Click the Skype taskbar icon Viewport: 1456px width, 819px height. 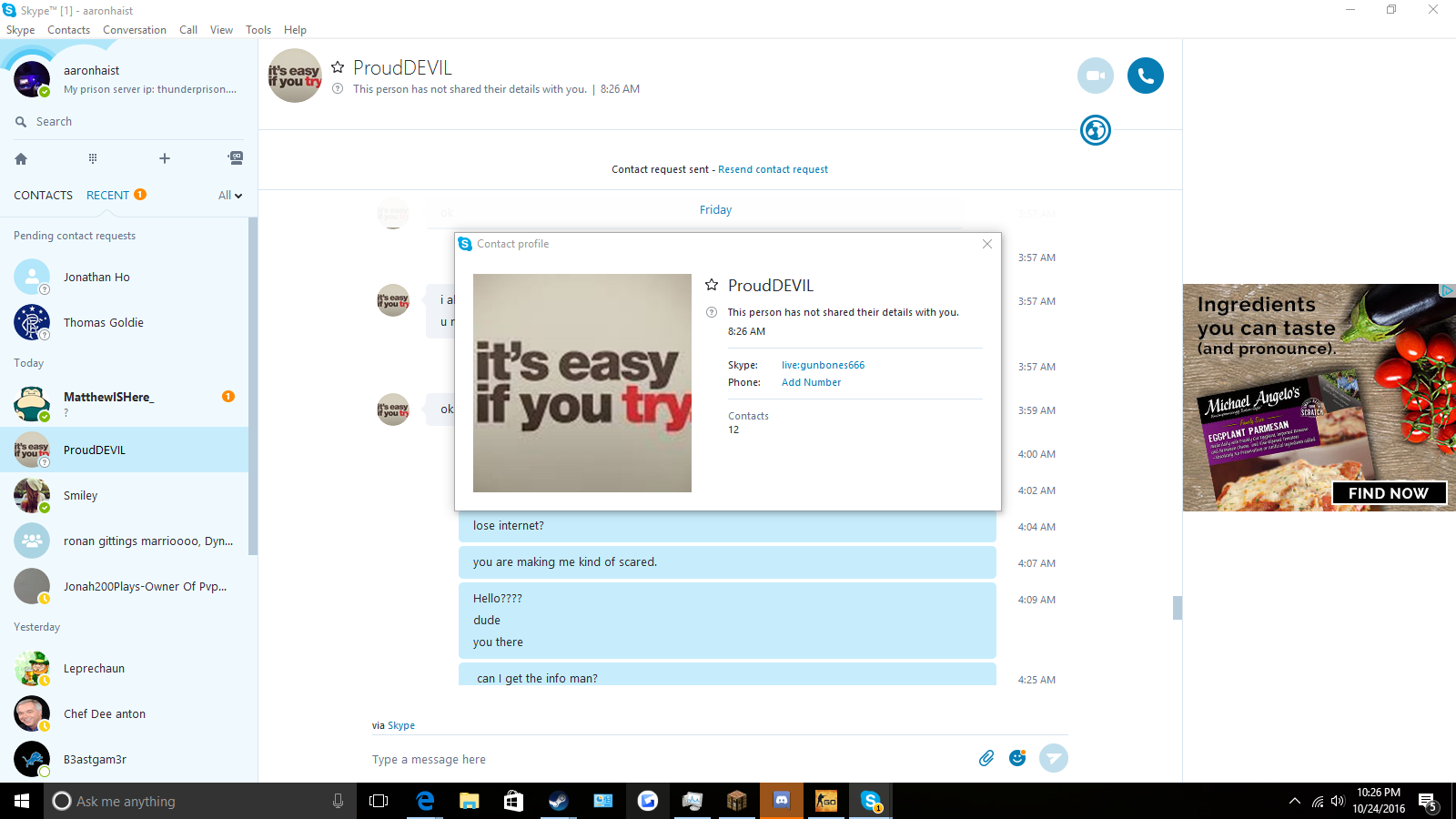pos(871,801)
